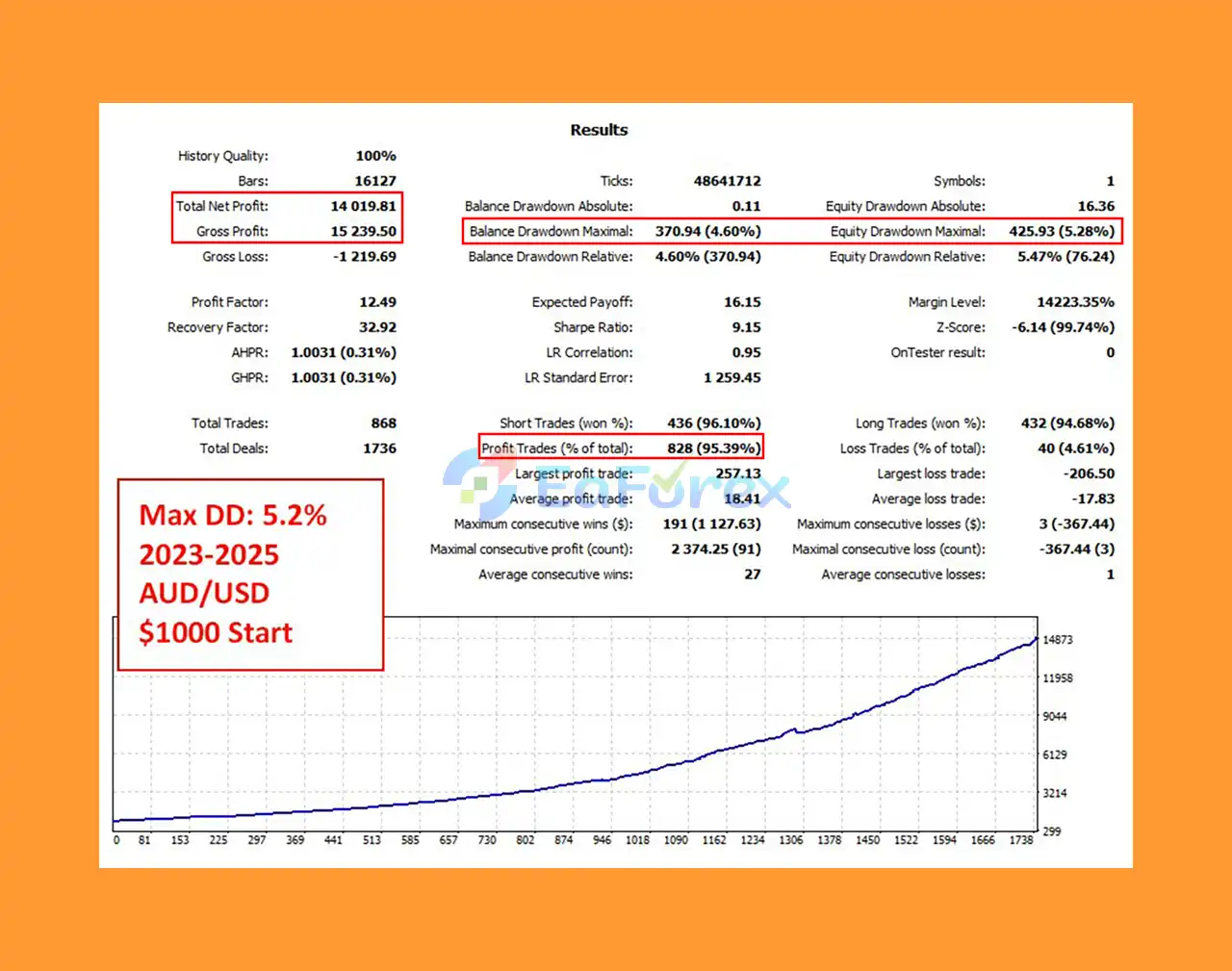This screenshot has width=1232, height=971.
Task: Click the Ticks value 48641712
Action: pyautogui.click(x=727, y=181)
